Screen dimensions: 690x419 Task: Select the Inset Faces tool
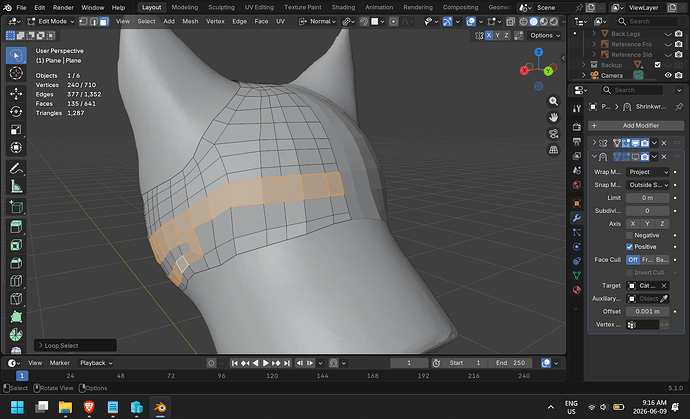(16, 245)
